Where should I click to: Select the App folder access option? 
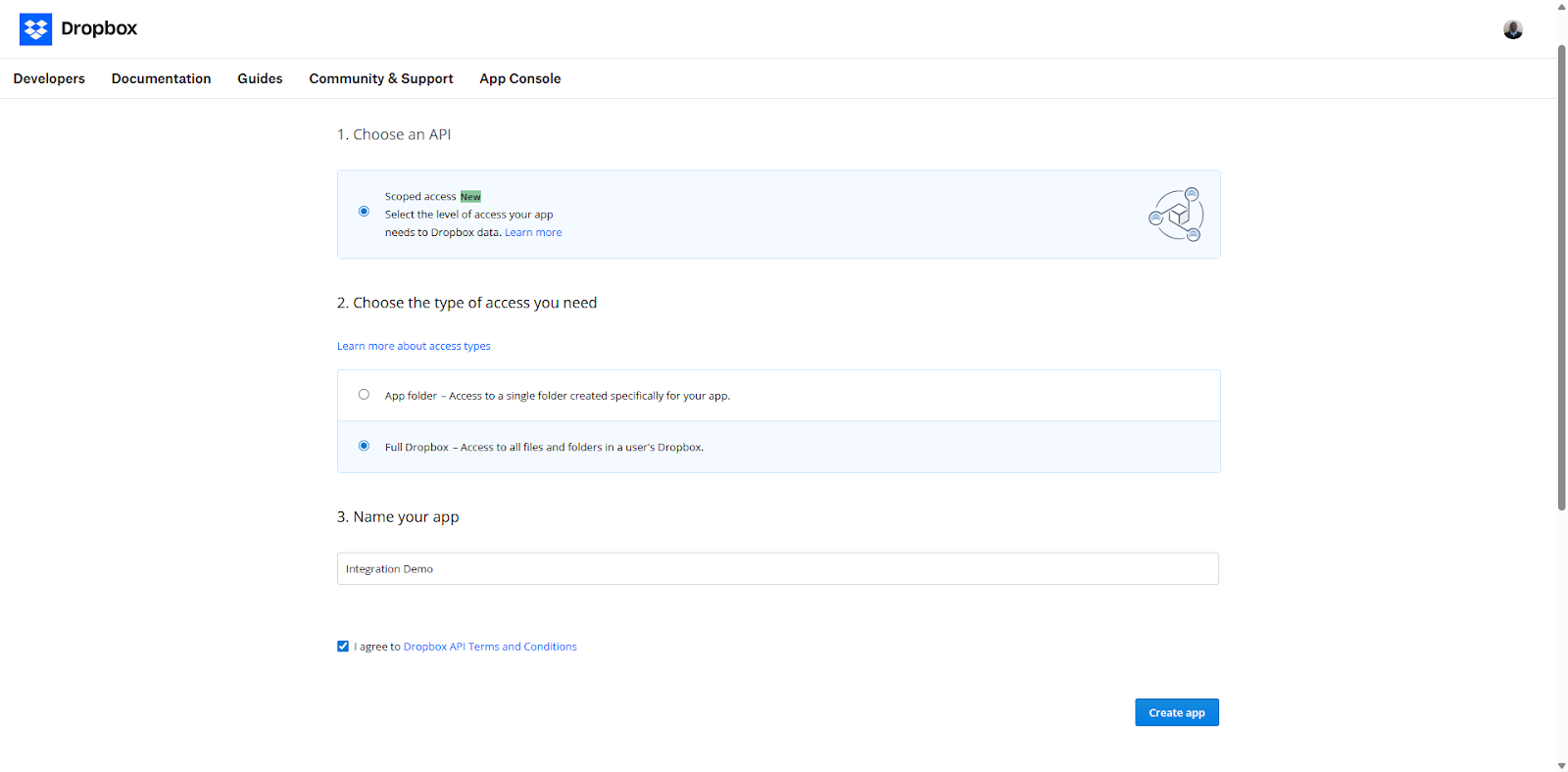coord(364,395)
